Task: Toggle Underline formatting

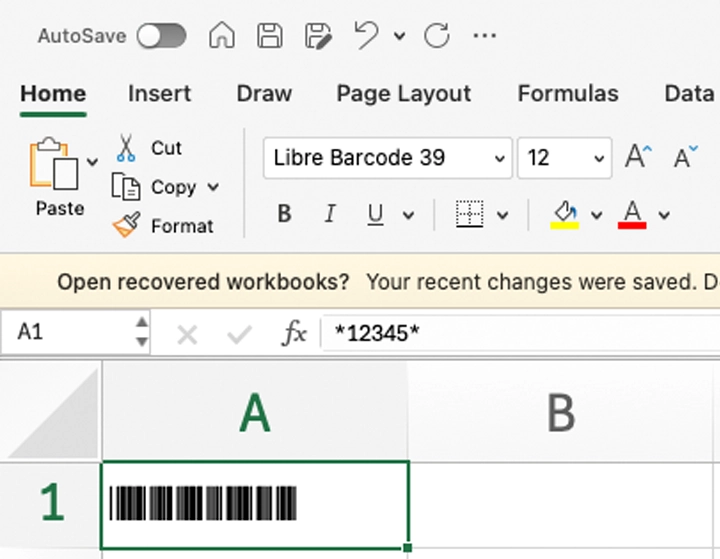Action: [375, 214]
